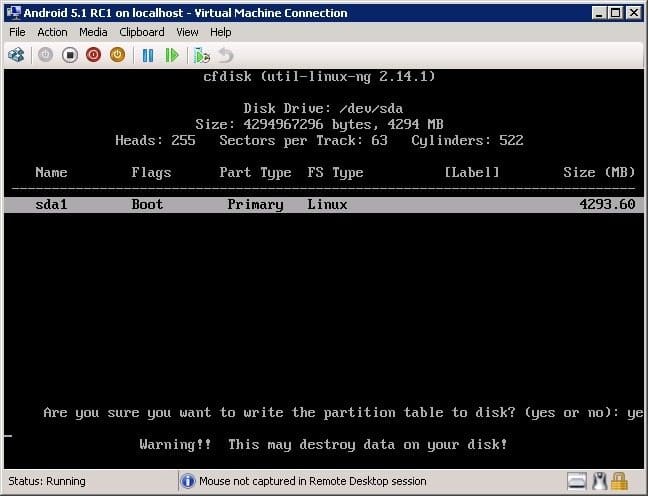The height and width of the screenshot is (496, 648).
Task: Click the padlock security icon
Action: (x=619, y=481)
